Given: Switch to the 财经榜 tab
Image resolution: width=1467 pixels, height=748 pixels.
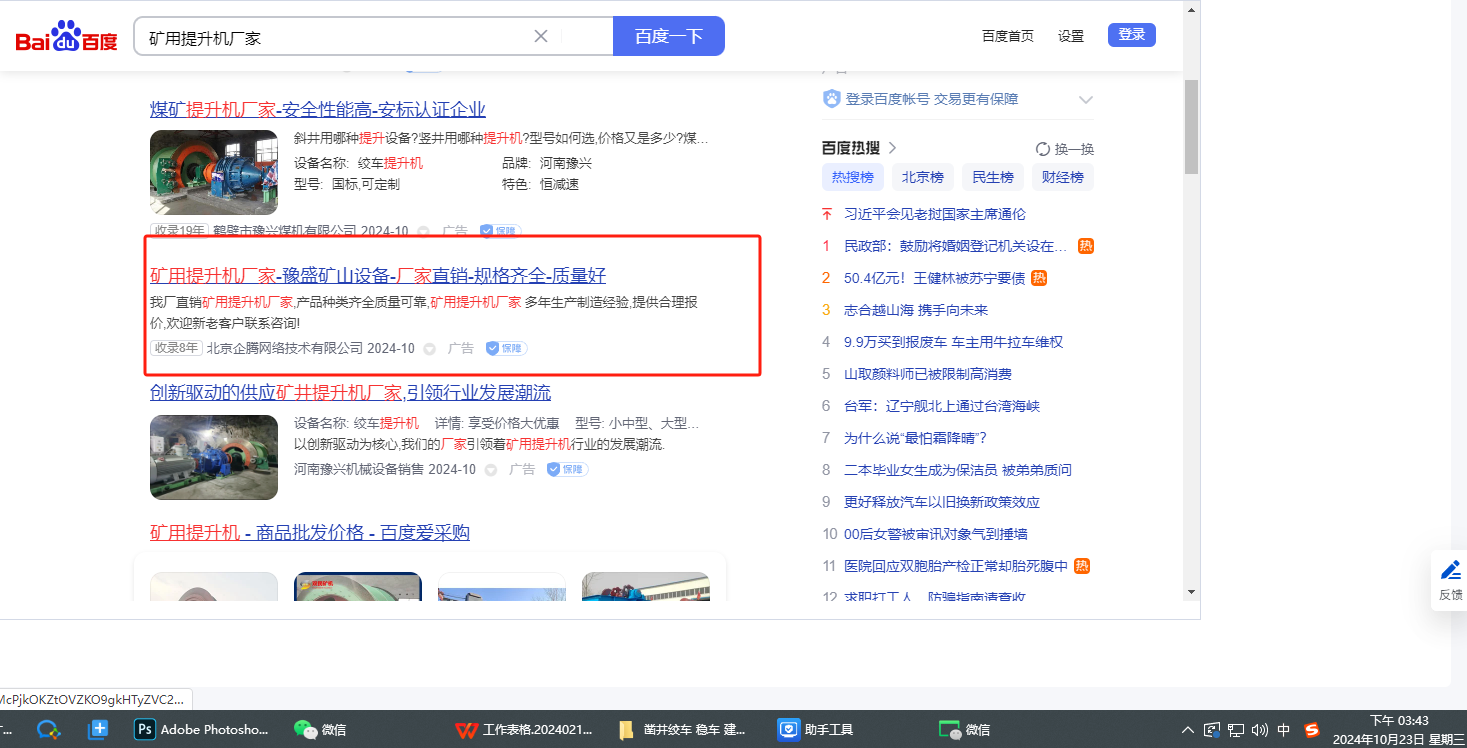Looking at the screenshot, I should coord(1062,177).
